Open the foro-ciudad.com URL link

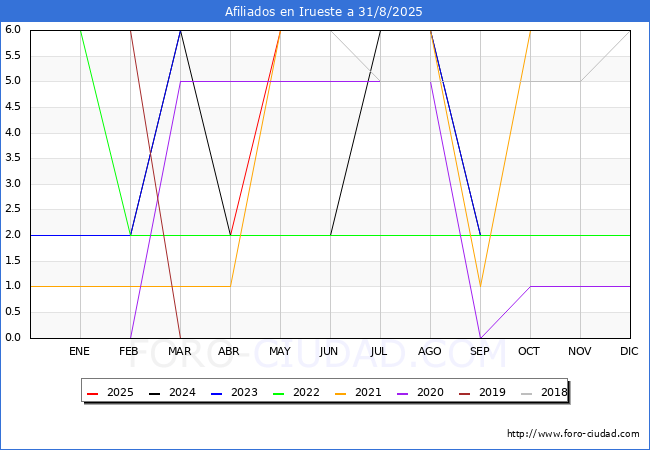(x=573, y=434)
